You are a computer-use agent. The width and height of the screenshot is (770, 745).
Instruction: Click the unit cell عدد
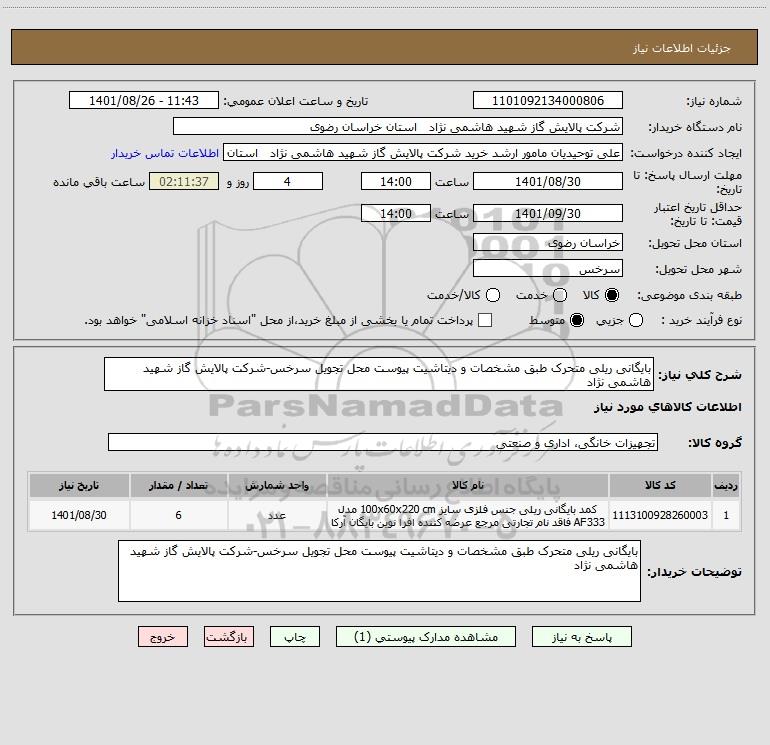[x=277, y=515]
